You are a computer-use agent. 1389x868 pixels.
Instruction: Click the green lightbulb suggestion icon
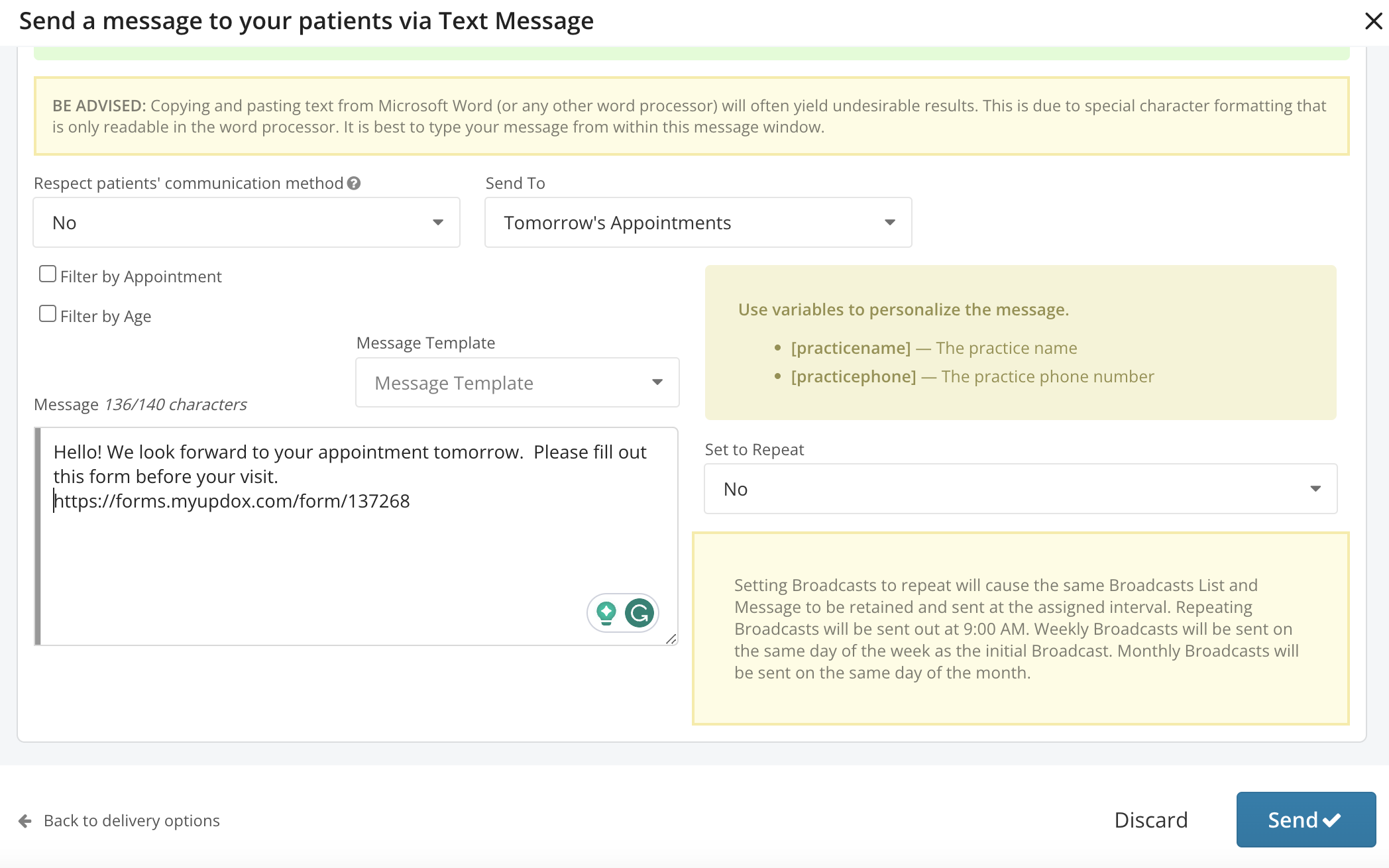coord(606,613)
